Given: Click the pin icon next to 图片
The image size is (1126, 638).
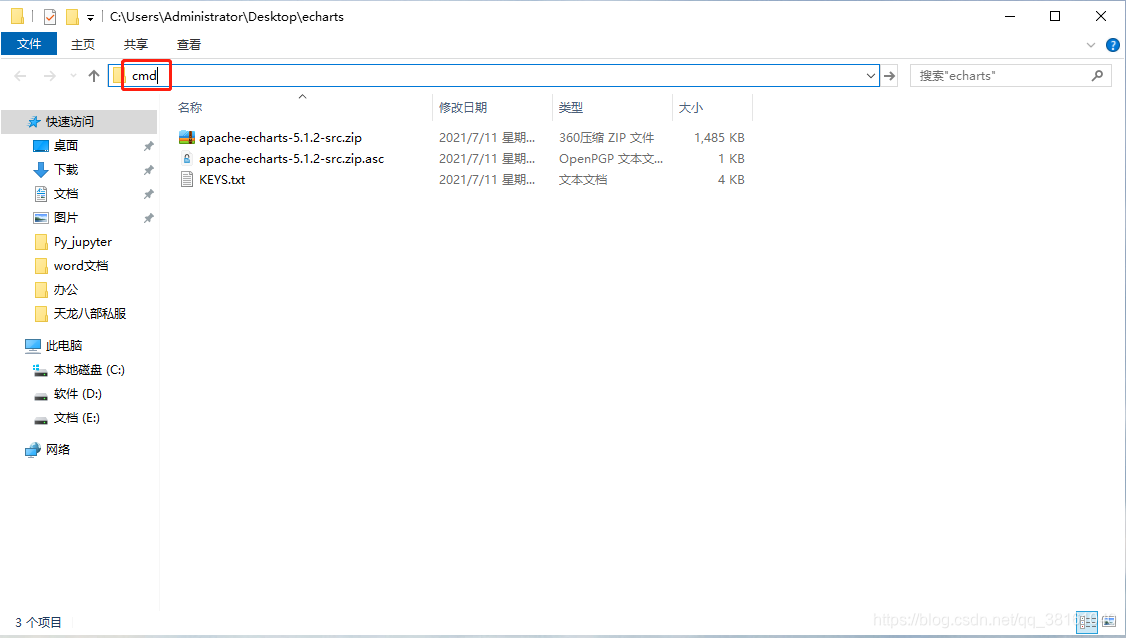Looking at the screenshot, I should [x=149, y=218].
